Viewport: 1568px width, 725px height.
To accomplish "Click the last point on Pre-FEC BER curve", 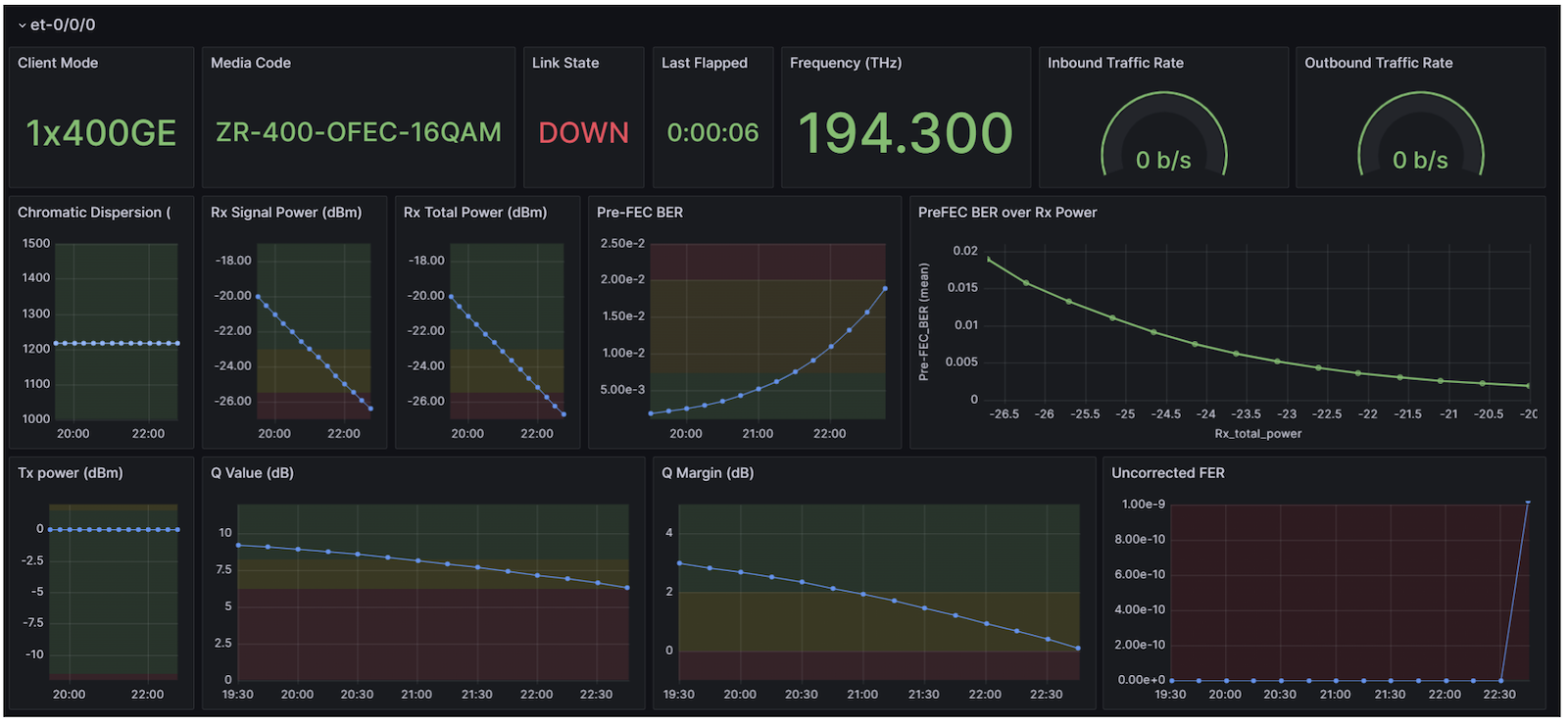I will coord(885,288).
